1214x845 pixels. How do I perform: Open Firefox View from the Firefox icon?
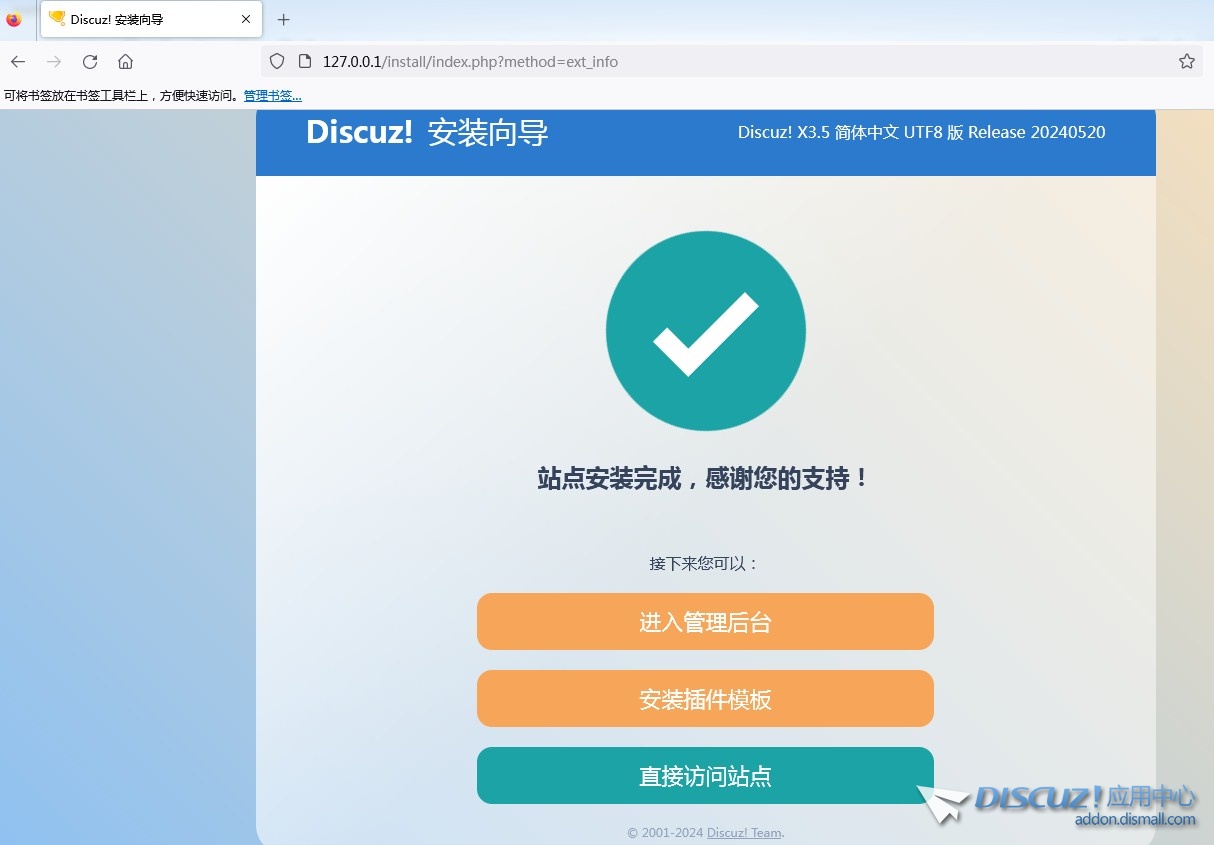[14, 19]
